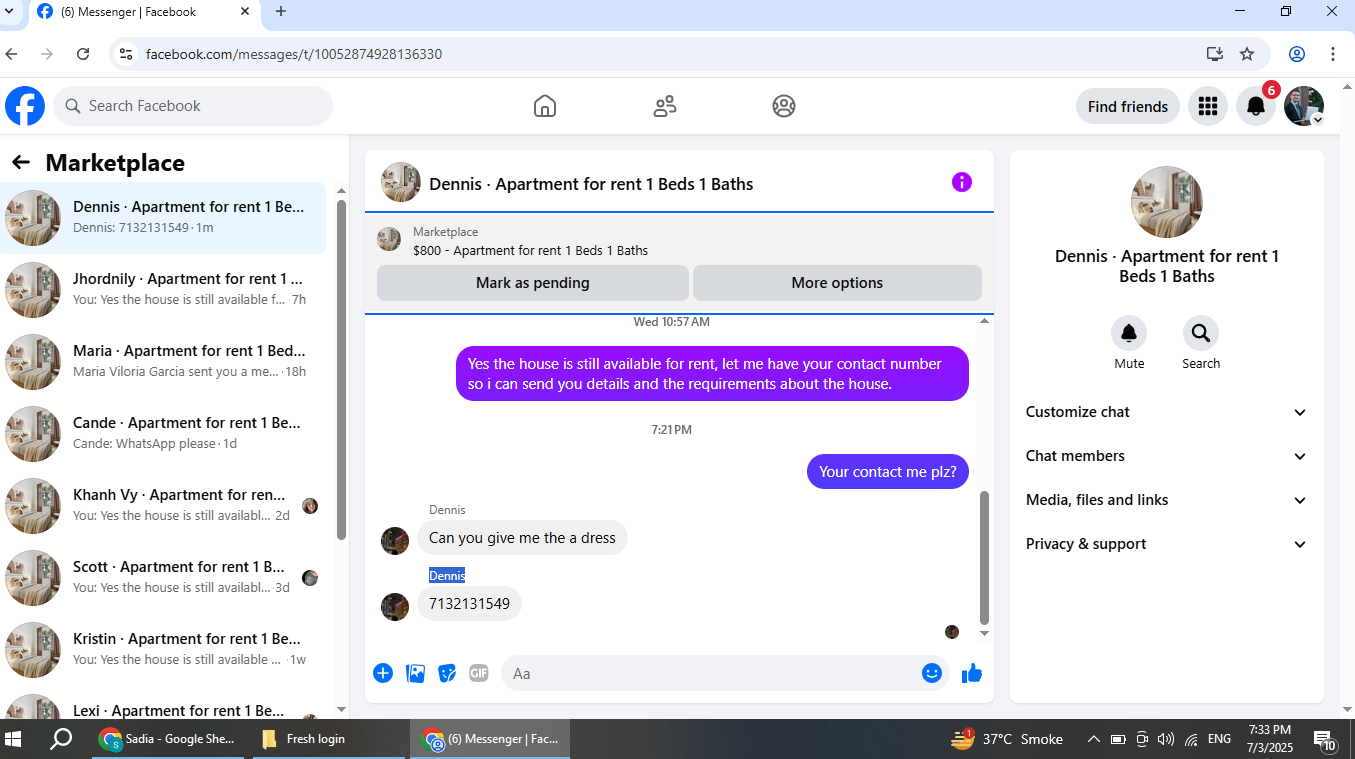
Task: Click More options button
Action: pos(837,283)
